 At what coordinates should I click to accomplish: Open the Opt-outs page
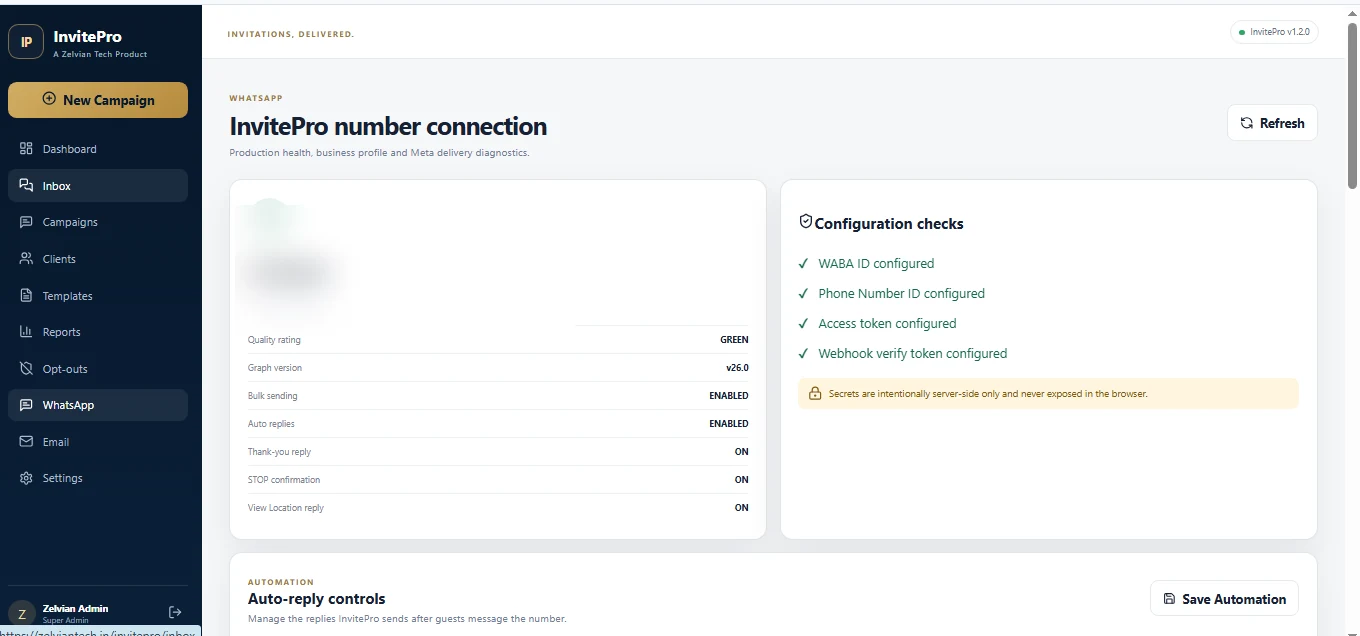(x=98, y=369)
